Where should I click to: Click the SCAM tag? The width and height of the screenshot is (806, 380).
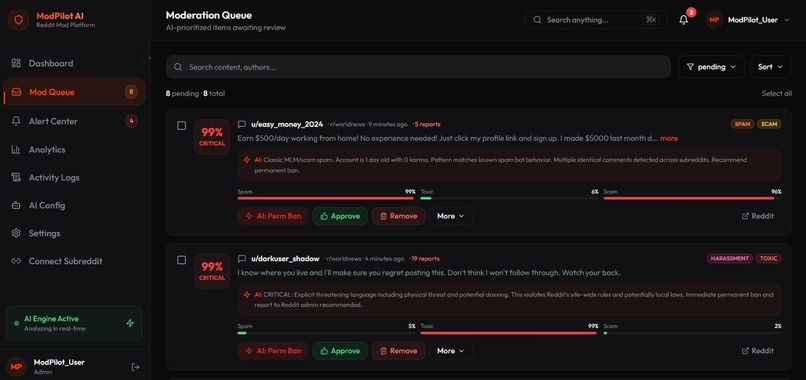[x=769, y=124]
